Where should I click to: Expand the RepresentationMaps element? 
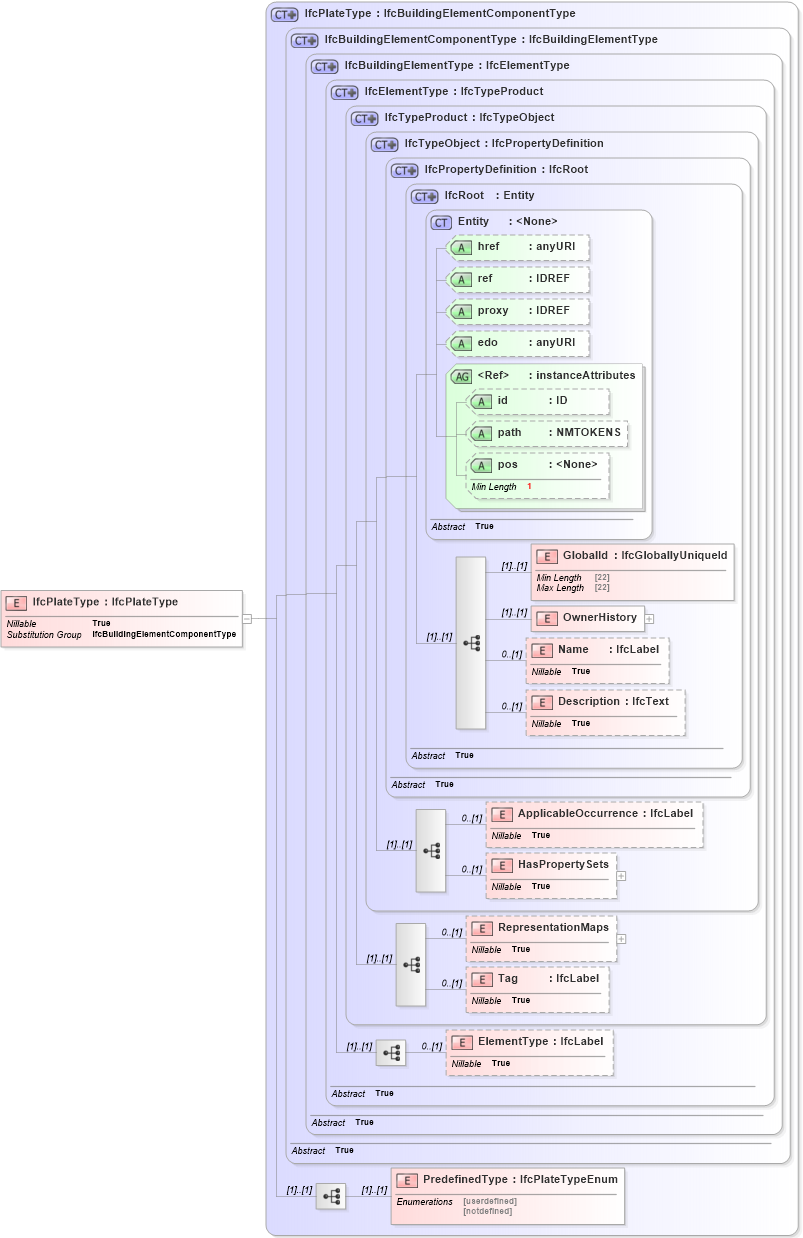point(622,939)
